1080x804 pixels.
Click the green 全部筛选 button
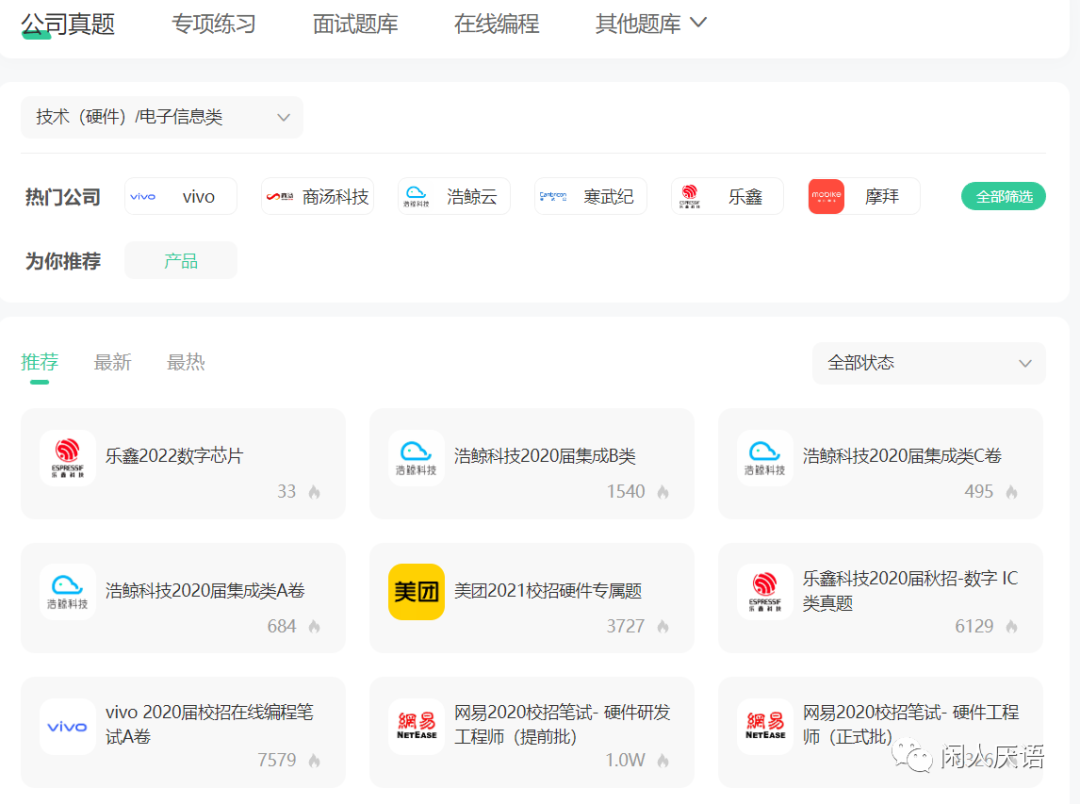tap(1004, 196)
